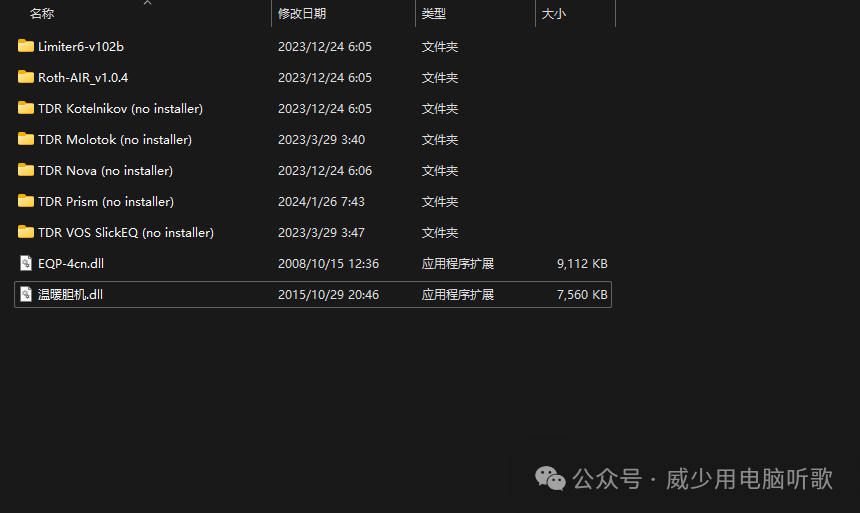This screenshot has width=860, height=513.
Task: Click the TDR Kotelnikov folder icon
Action: [26, 108]
